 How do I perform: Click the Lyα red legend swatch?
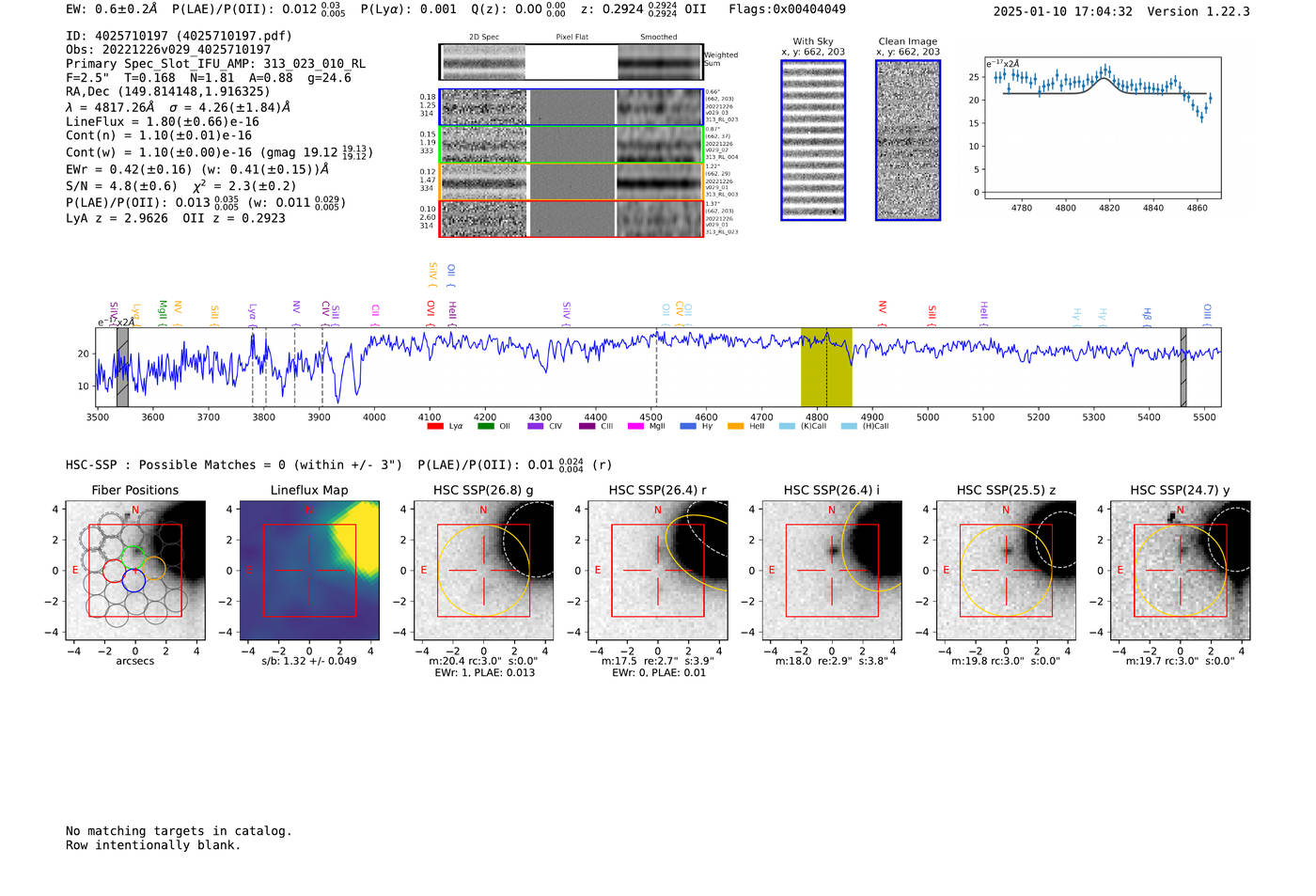coord(435,426)
